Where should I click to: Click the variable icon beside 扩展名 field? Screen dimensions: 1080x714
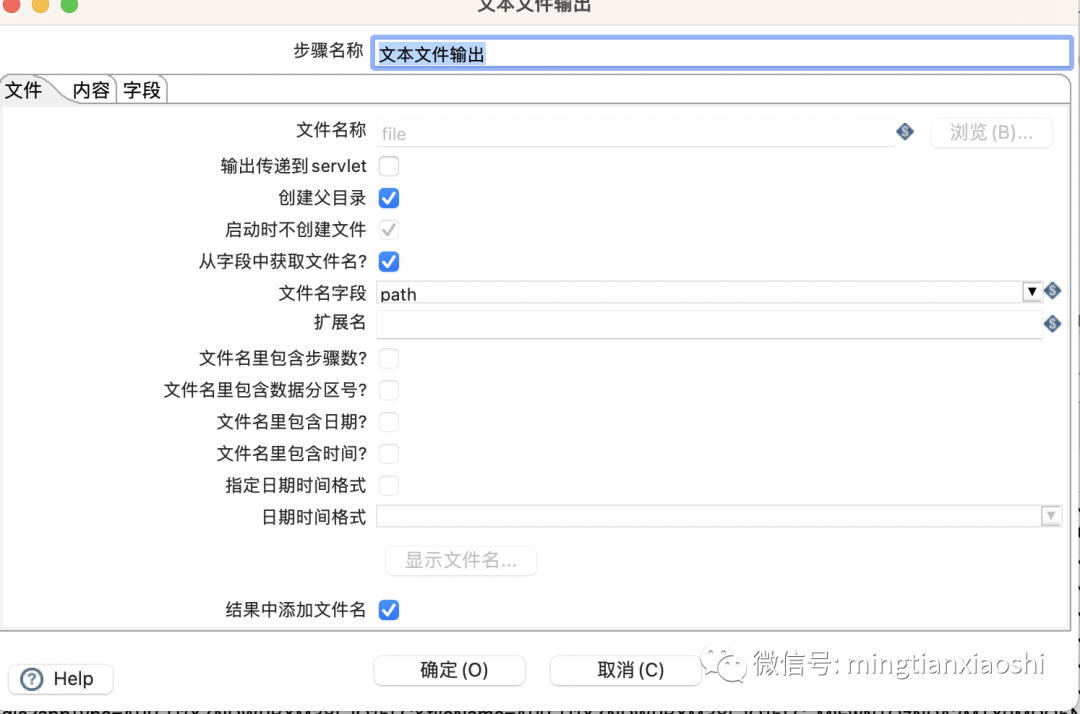pos(1052,324)
